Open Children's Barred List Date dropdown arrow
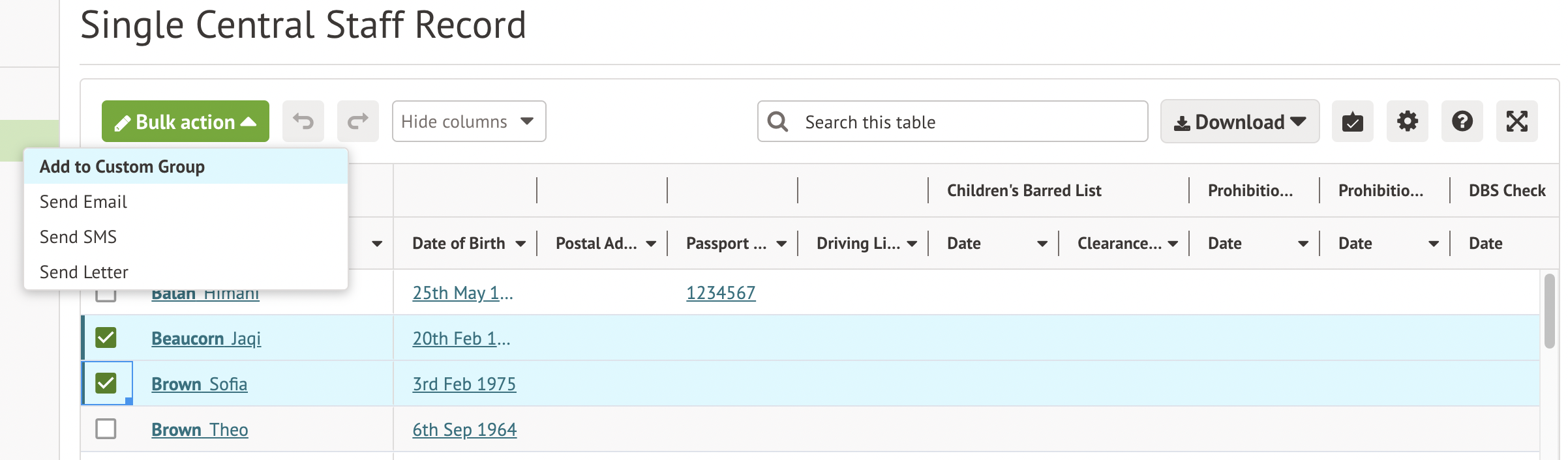Screen dimensions: 1568x460 coord(1042,244)
